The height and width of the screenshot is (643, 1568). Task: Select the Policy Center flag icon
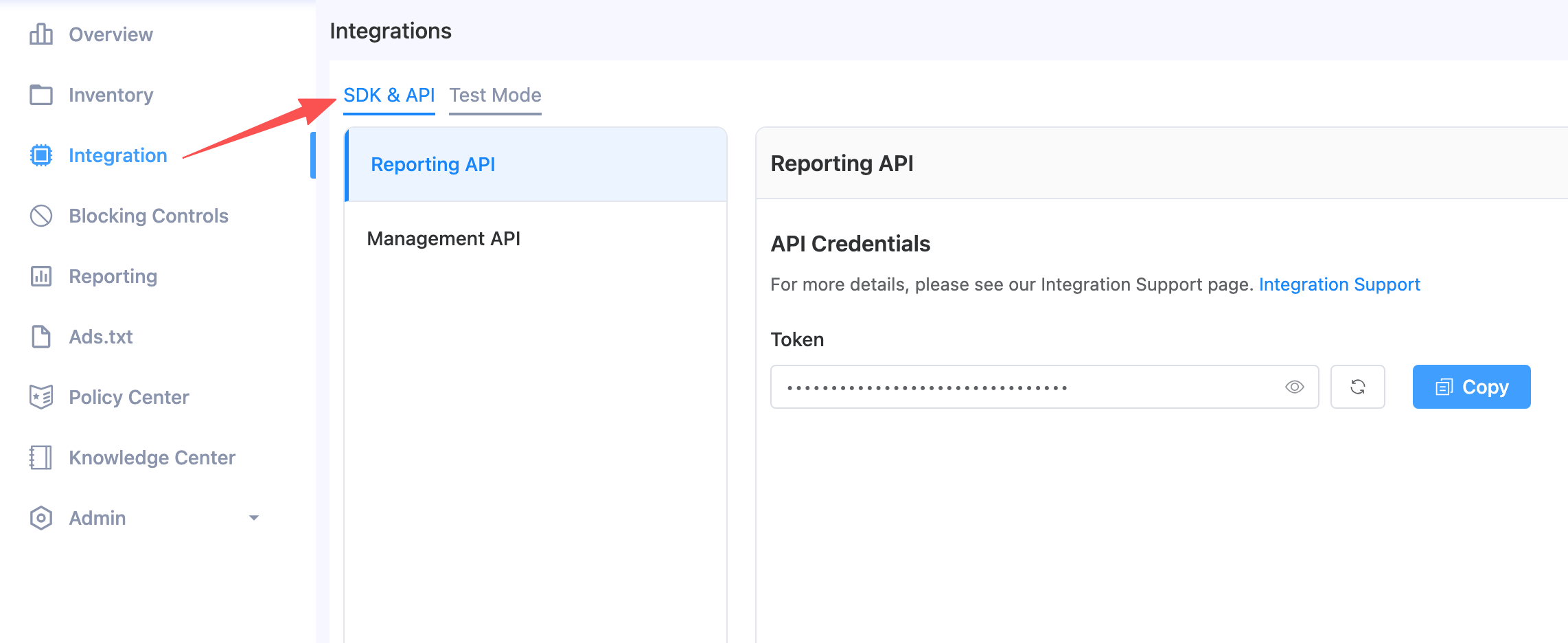41,397
